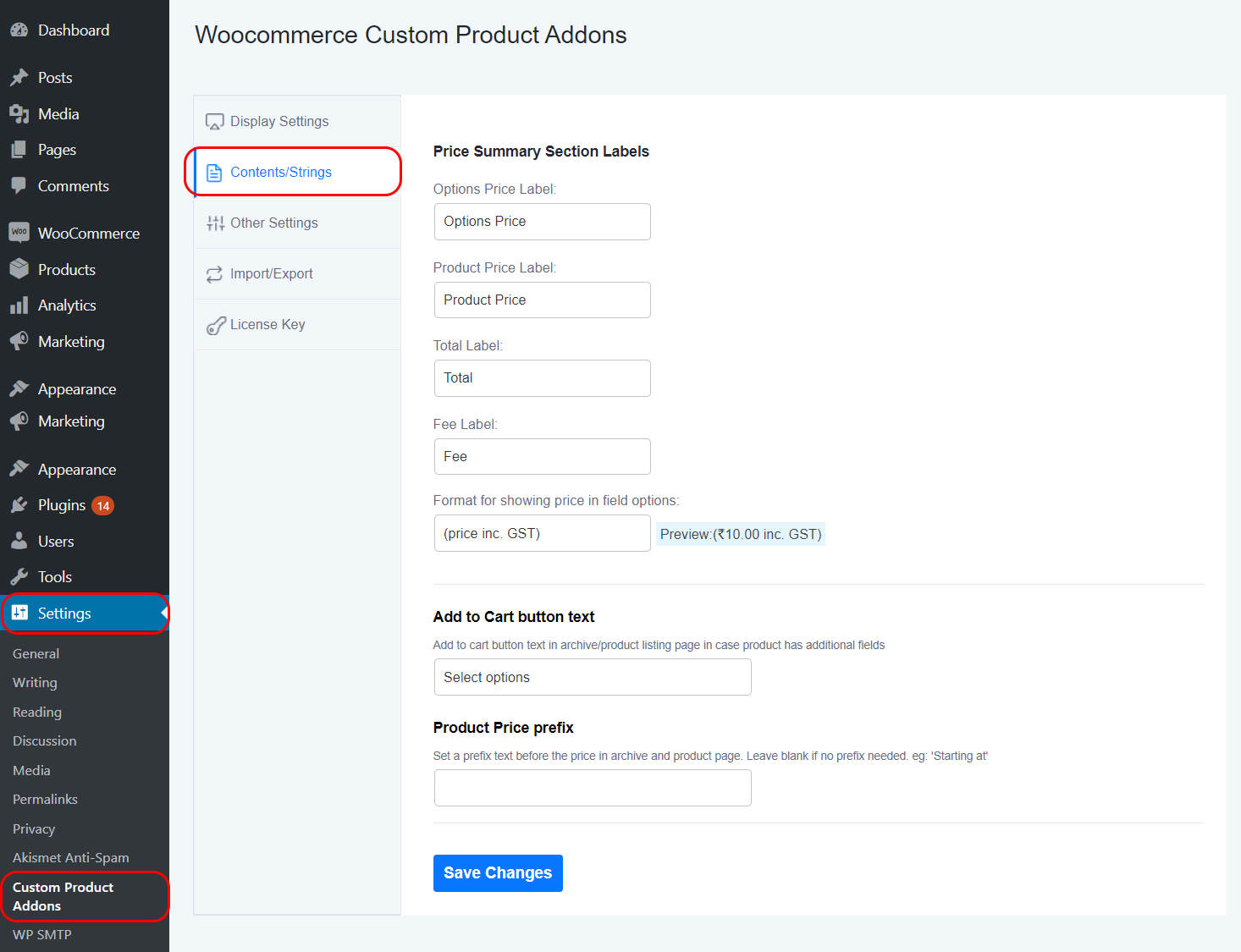Click the Analytics bar chart icon
Image resolution: width=1241 pixels, height=952 pixels.
pyautogui.click(x=19, y=305)
